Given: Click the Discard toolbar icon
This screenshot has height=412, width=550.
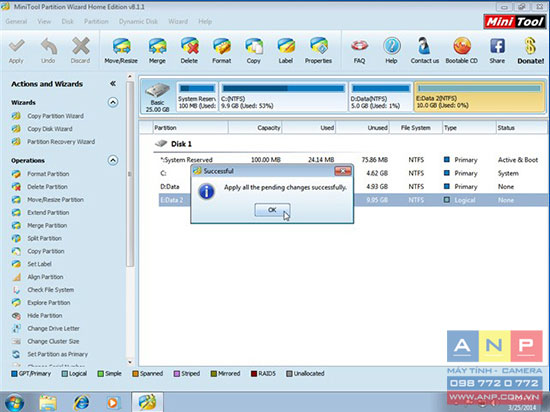Looking at the screenshot, I should tap(80, 51).
